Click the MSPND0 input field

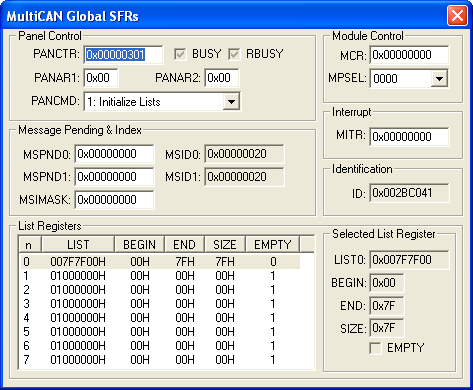(x=114, y=154)
